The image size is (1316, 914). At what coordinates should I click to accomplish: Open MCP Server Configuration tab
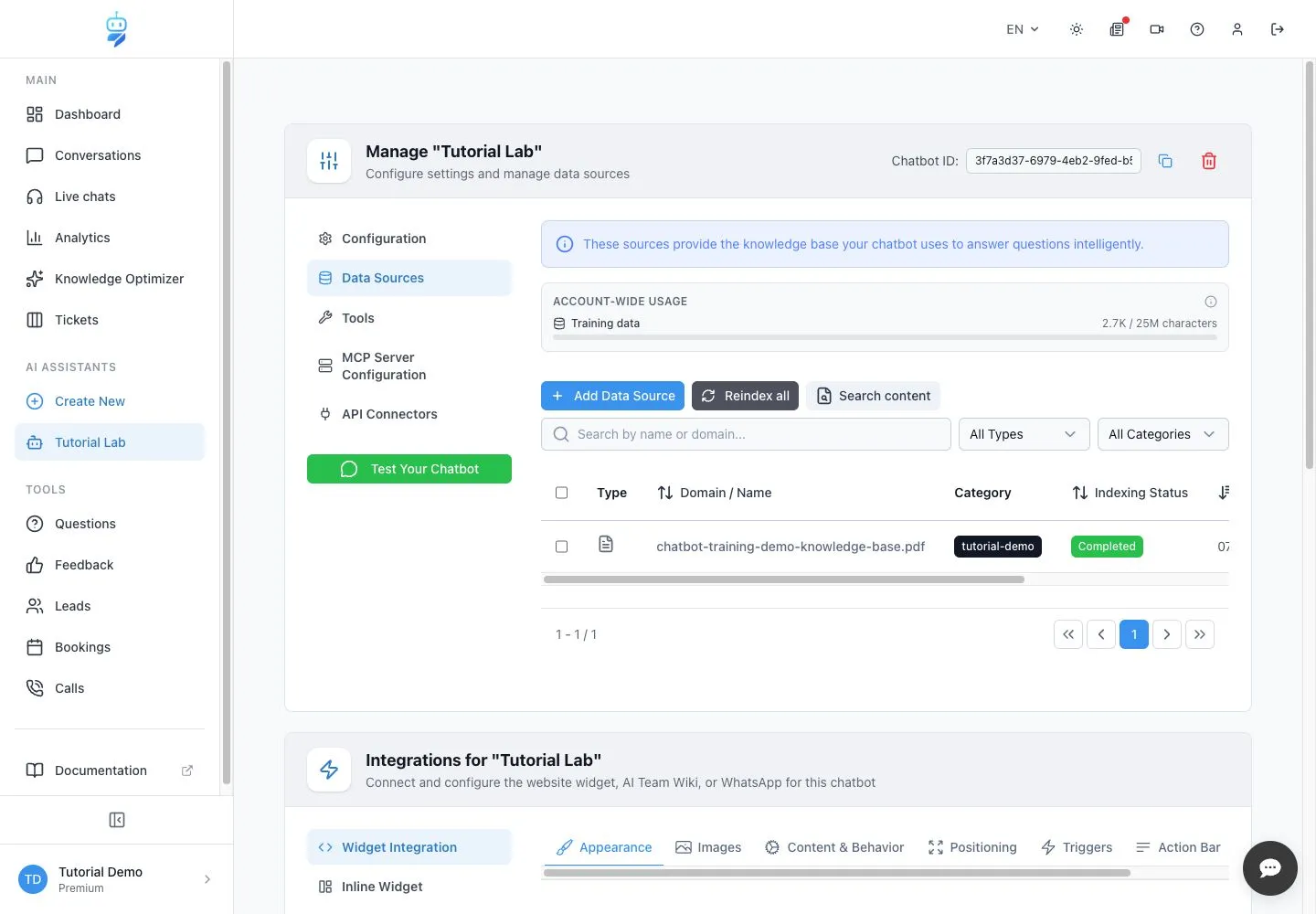point(409,366)
